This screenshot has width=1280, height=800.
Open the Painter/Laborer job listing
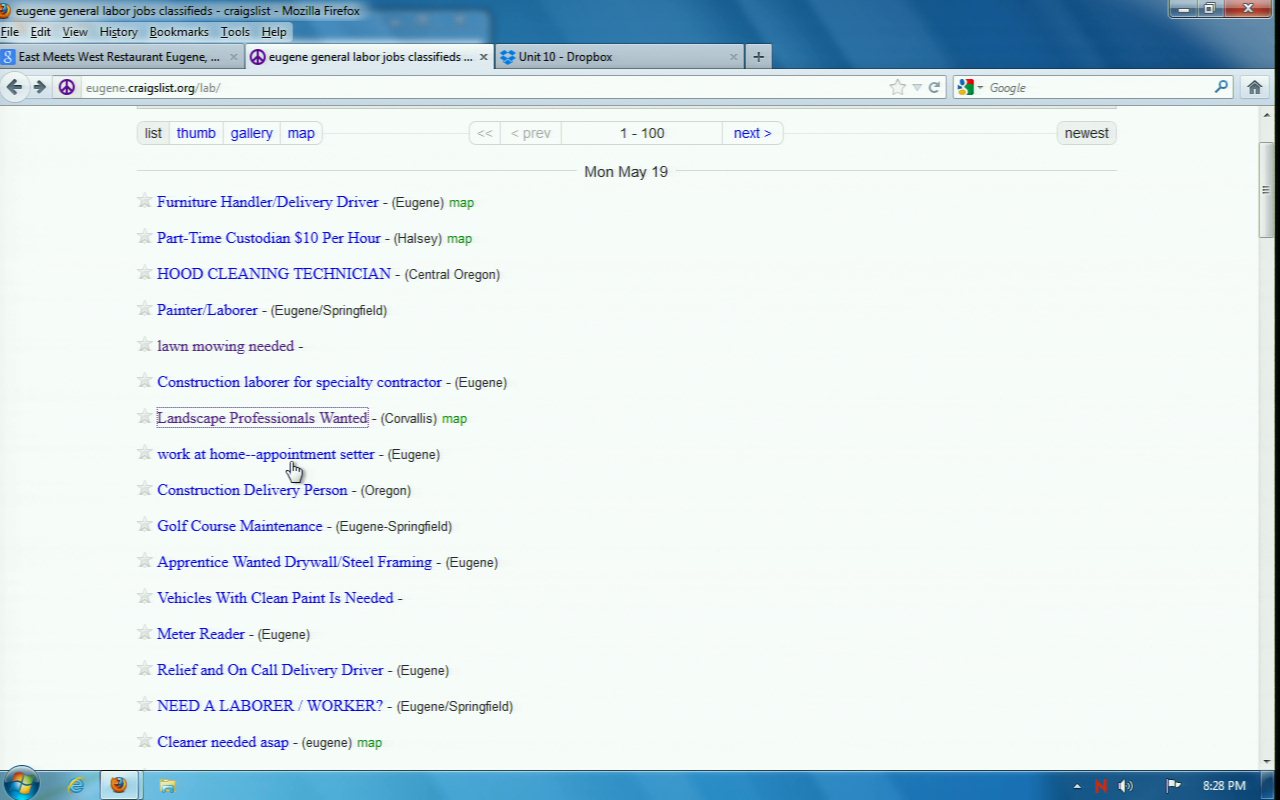pyautogui.click(x=207, y=310)
